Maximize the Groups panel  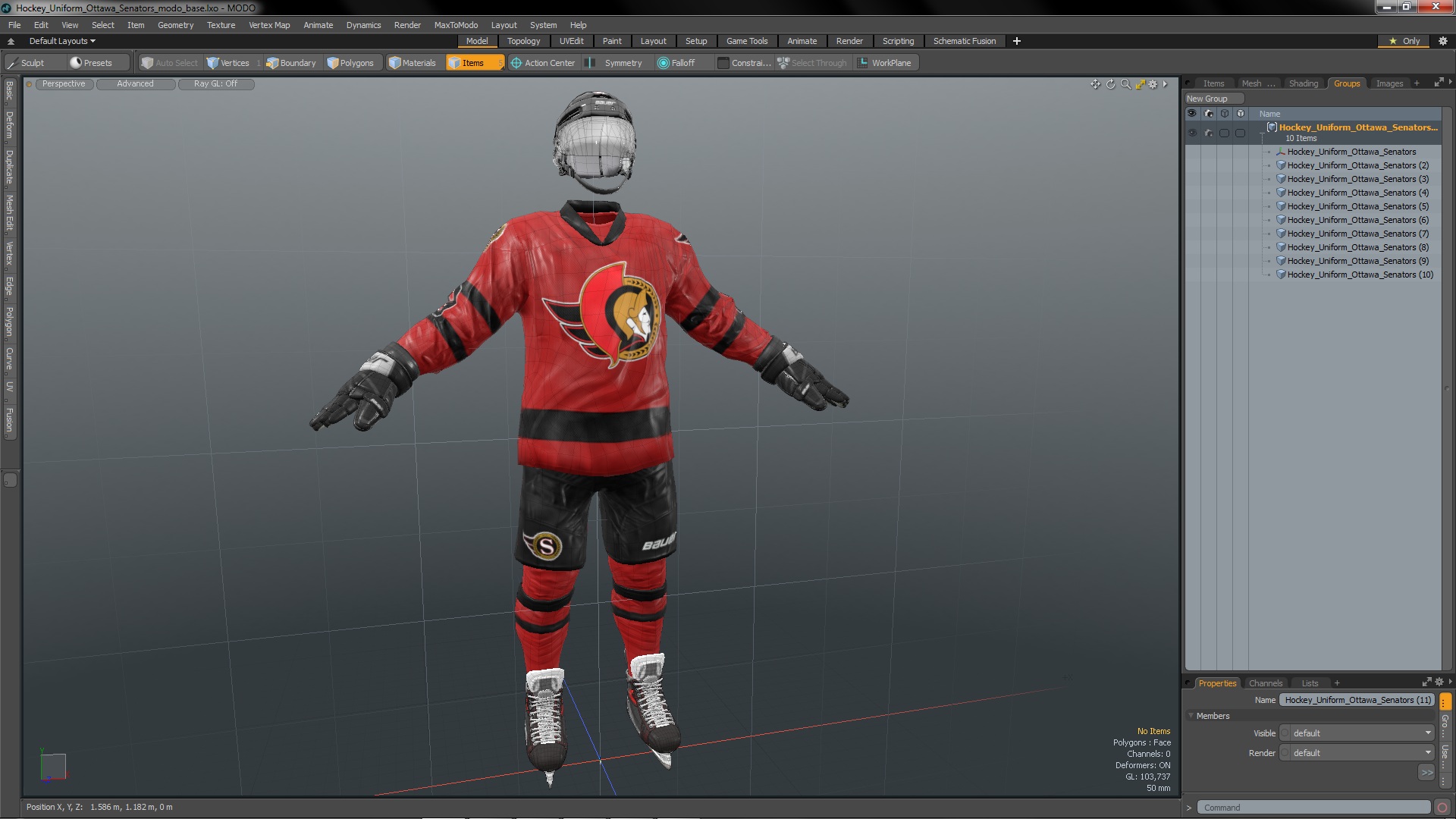[1439, 83]
